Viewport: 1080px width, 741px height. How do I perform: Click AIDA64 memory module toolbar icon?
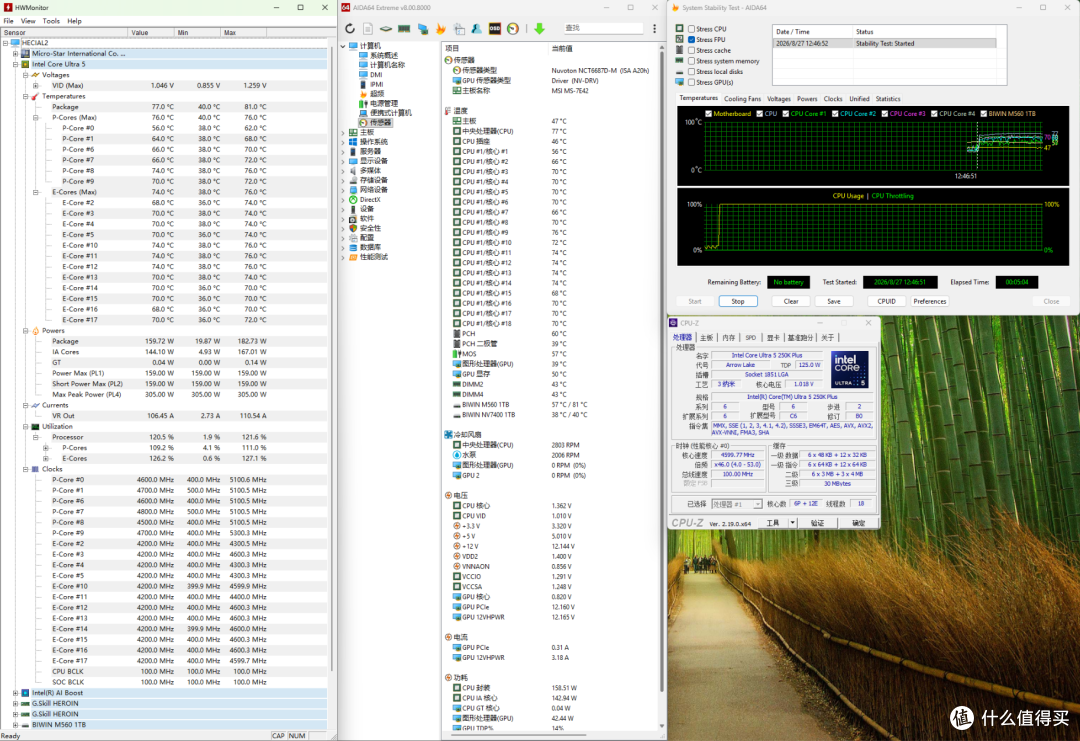coord(404,28)
